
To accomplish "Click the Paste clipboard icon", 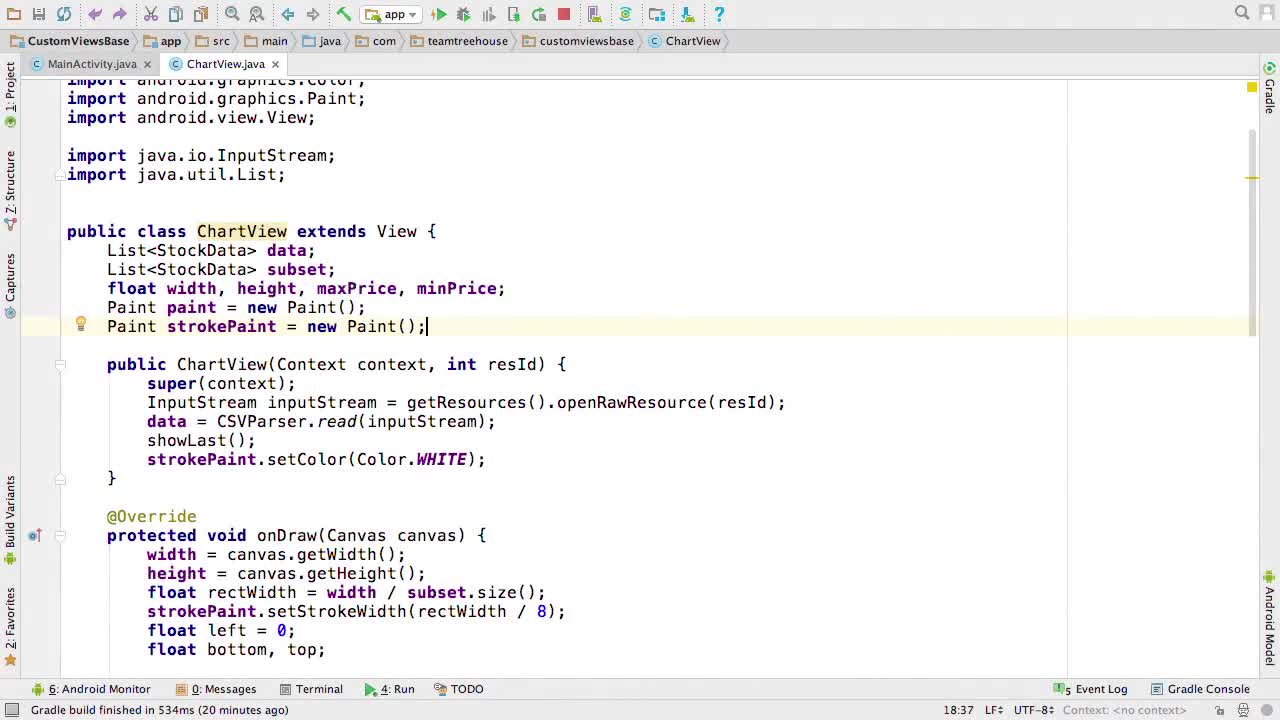I will coord(200,14).
